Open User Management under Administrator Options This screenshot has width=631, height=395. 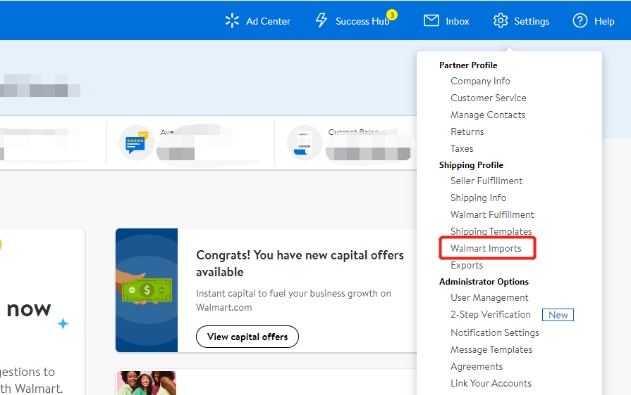pos(489,298)
